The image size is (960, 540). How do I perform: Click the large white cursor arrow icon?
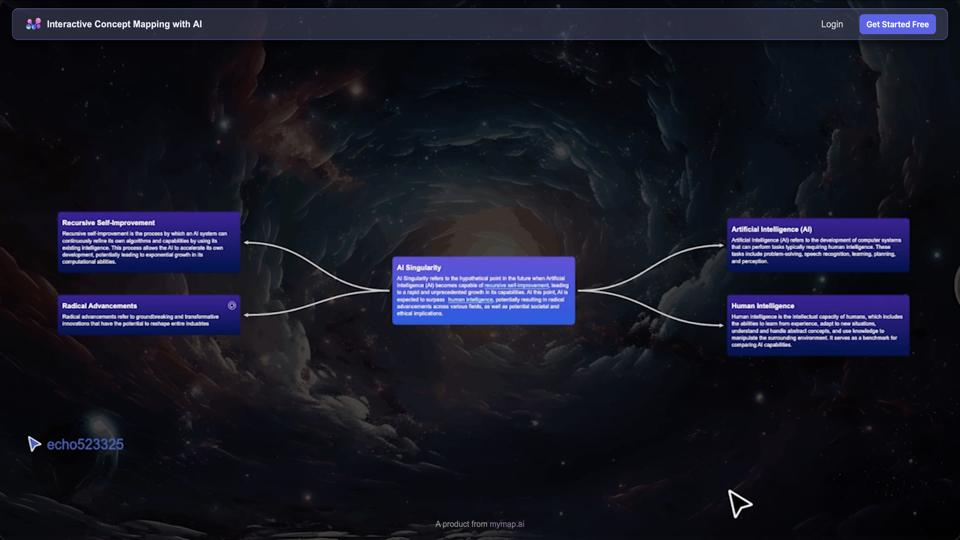tap(739, 504)
